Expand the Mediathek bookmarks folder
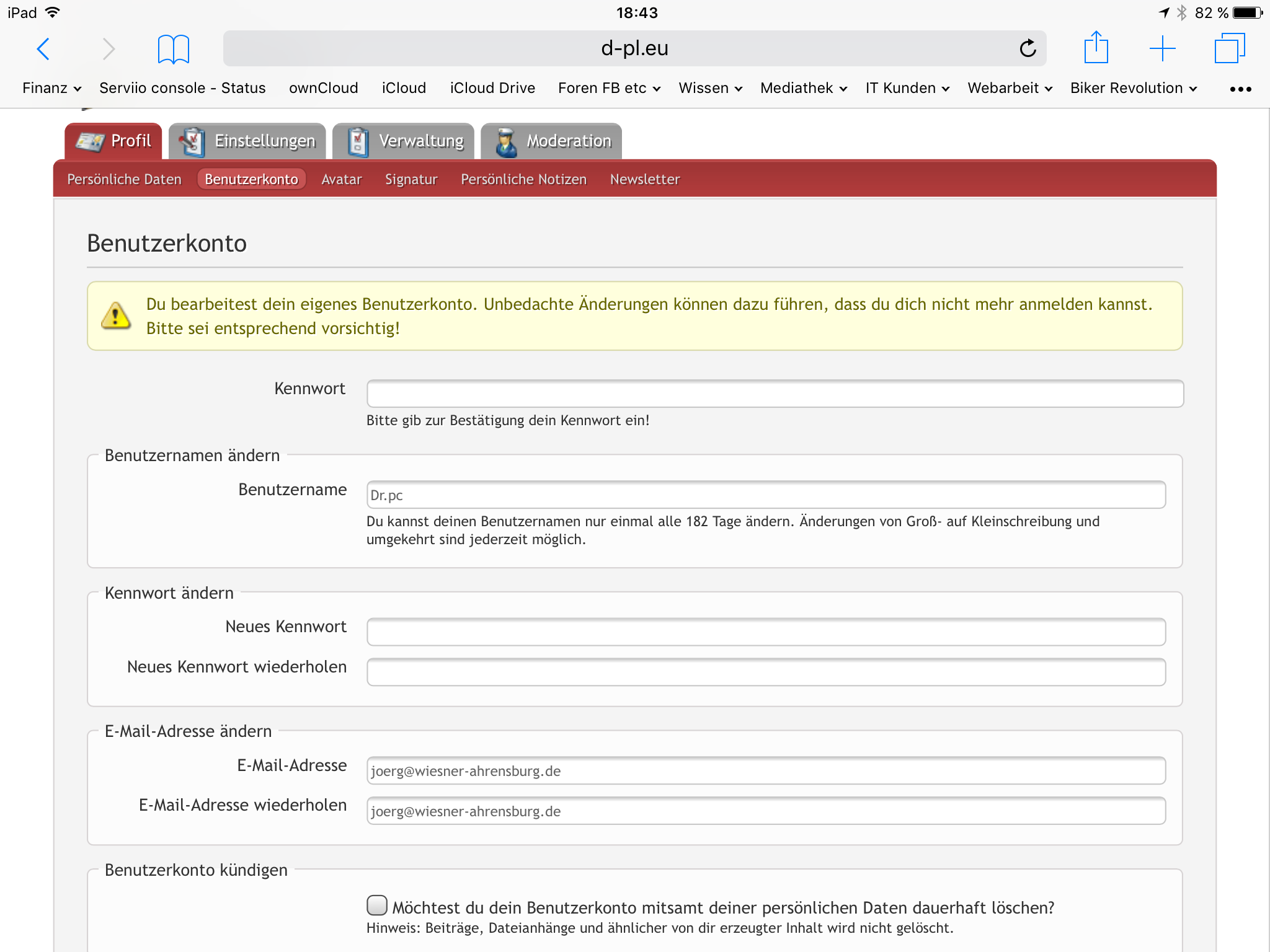1270x952 pixels. coord(803,89)
